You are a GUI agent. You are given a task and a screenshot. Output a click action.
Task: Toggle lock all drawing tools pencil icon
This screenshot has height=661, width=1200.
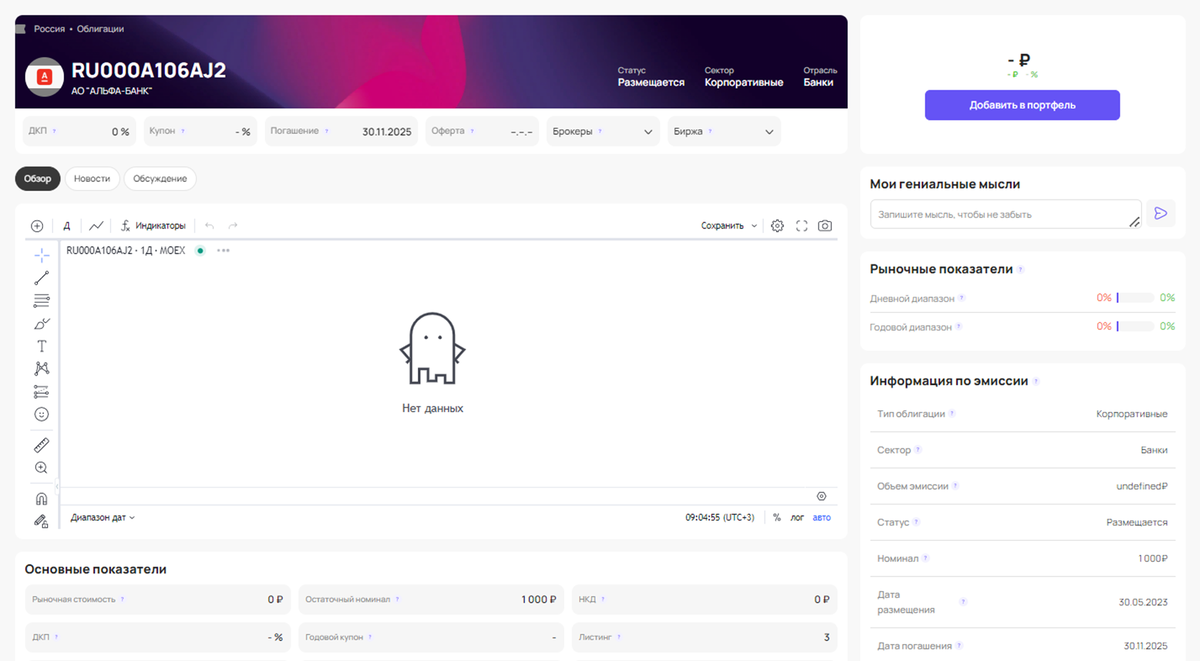tap(42, 521)
